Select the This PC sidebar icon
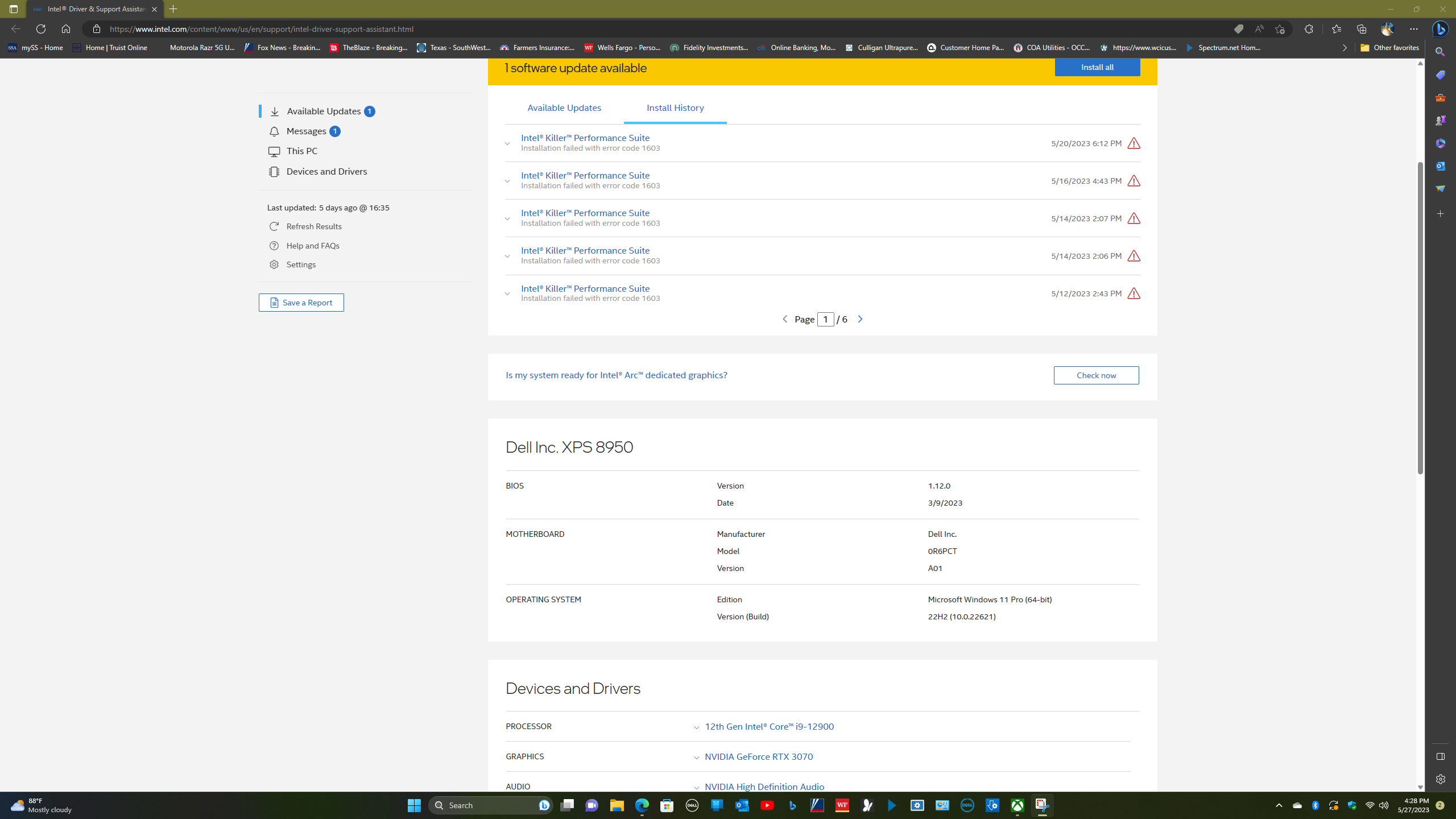 click(275, 151)
